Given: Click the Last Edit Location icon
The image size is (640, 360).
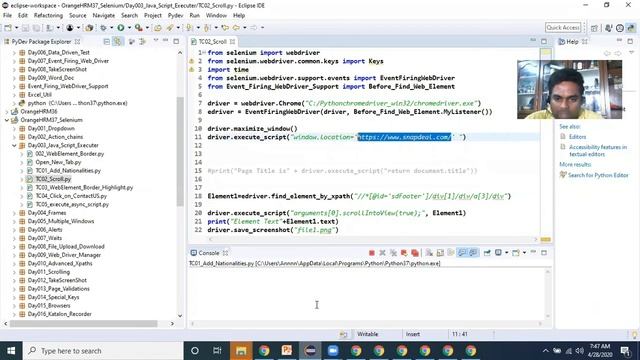Looking at the screenshot, I should [x=225, y=28].
